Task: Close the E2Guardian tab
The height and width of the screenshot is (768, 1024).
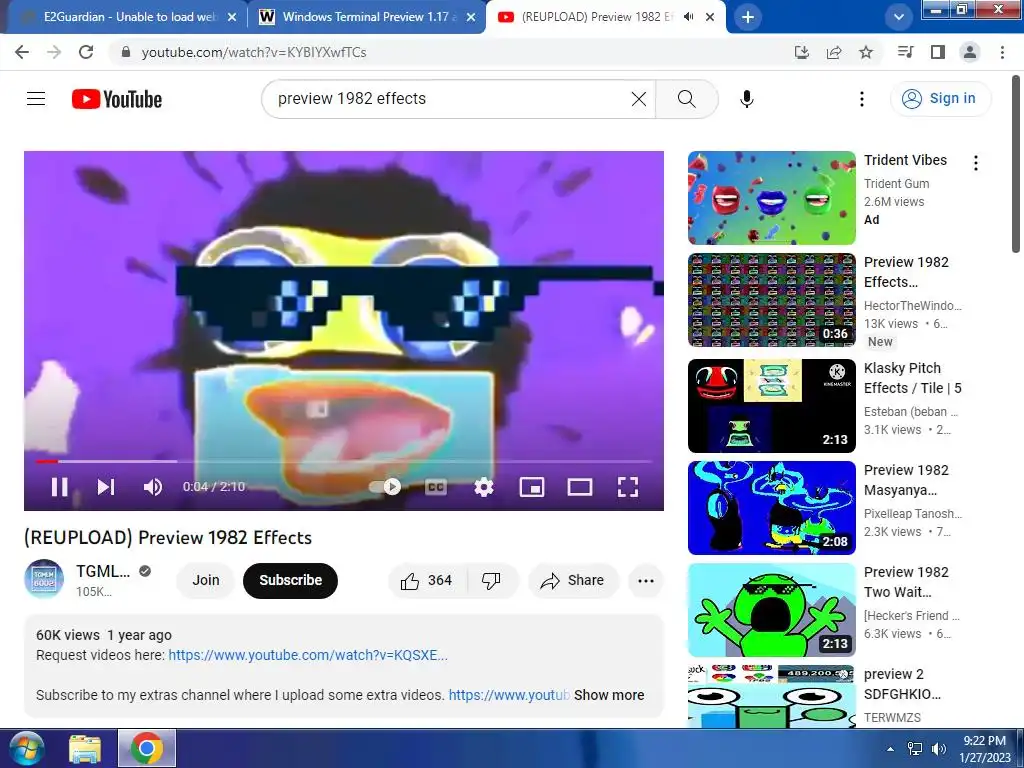Action: tap(232, 18)
